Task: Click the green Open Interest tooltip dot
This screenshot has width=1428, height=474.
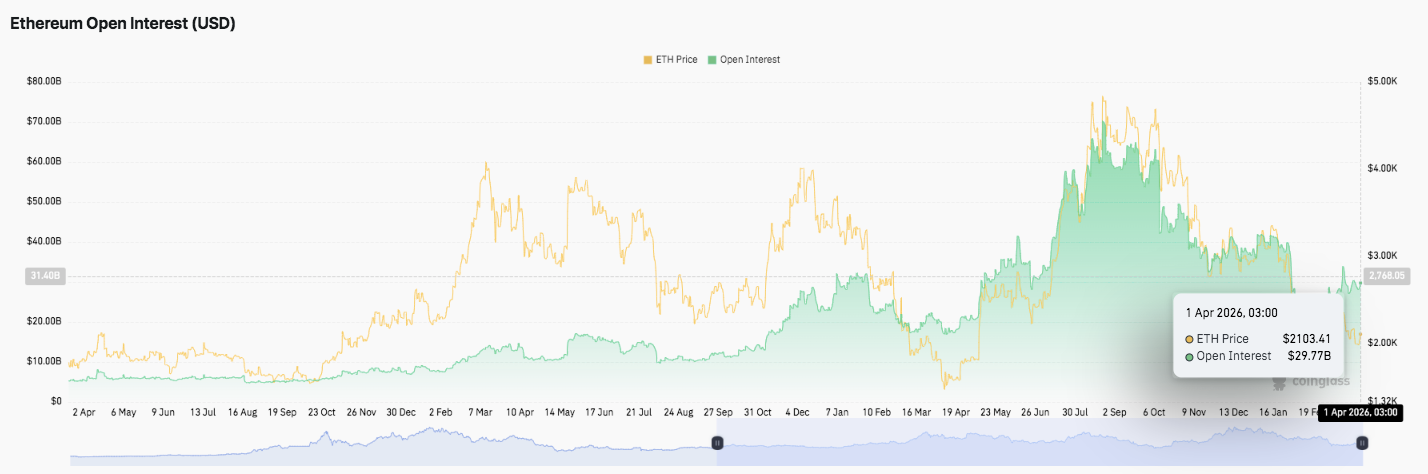Action: pyautogui.click(x=1189, y=356)
